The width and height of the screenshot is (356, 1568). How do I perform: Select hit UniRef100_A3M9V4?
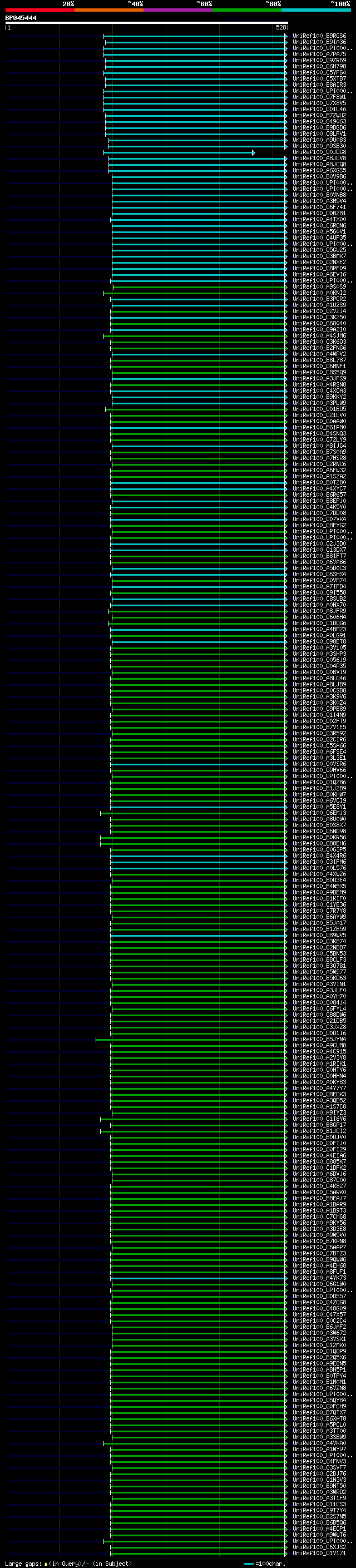tap(319, 201)
